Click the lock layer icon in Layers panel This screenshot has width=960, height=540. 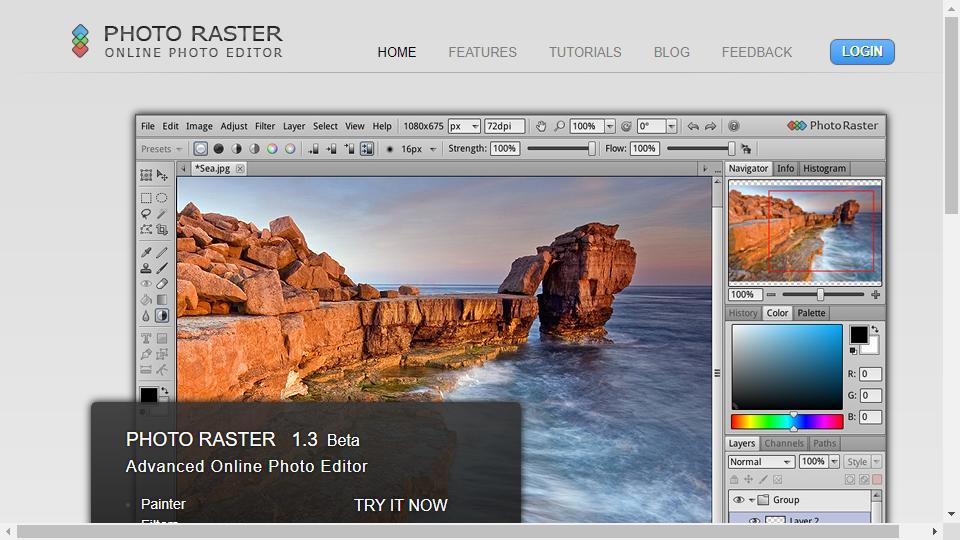click(734, 479)
